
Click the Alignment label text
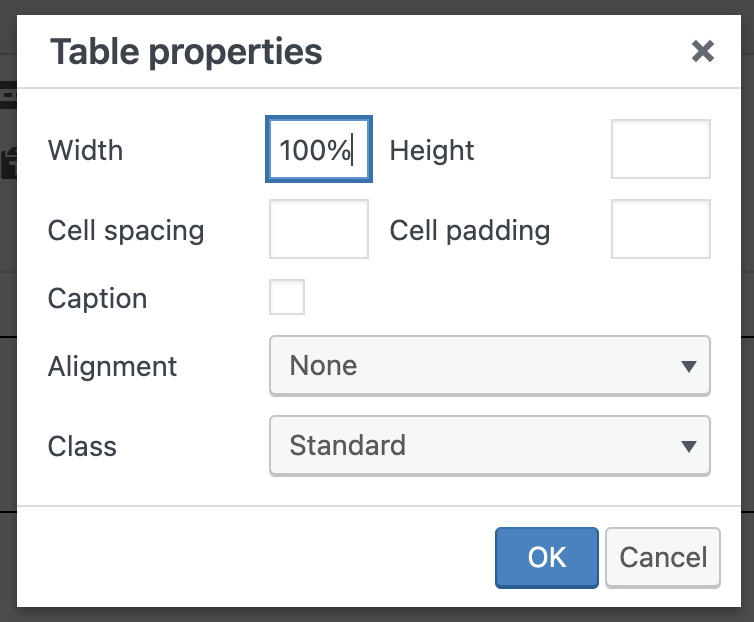(x=112, y=366)
